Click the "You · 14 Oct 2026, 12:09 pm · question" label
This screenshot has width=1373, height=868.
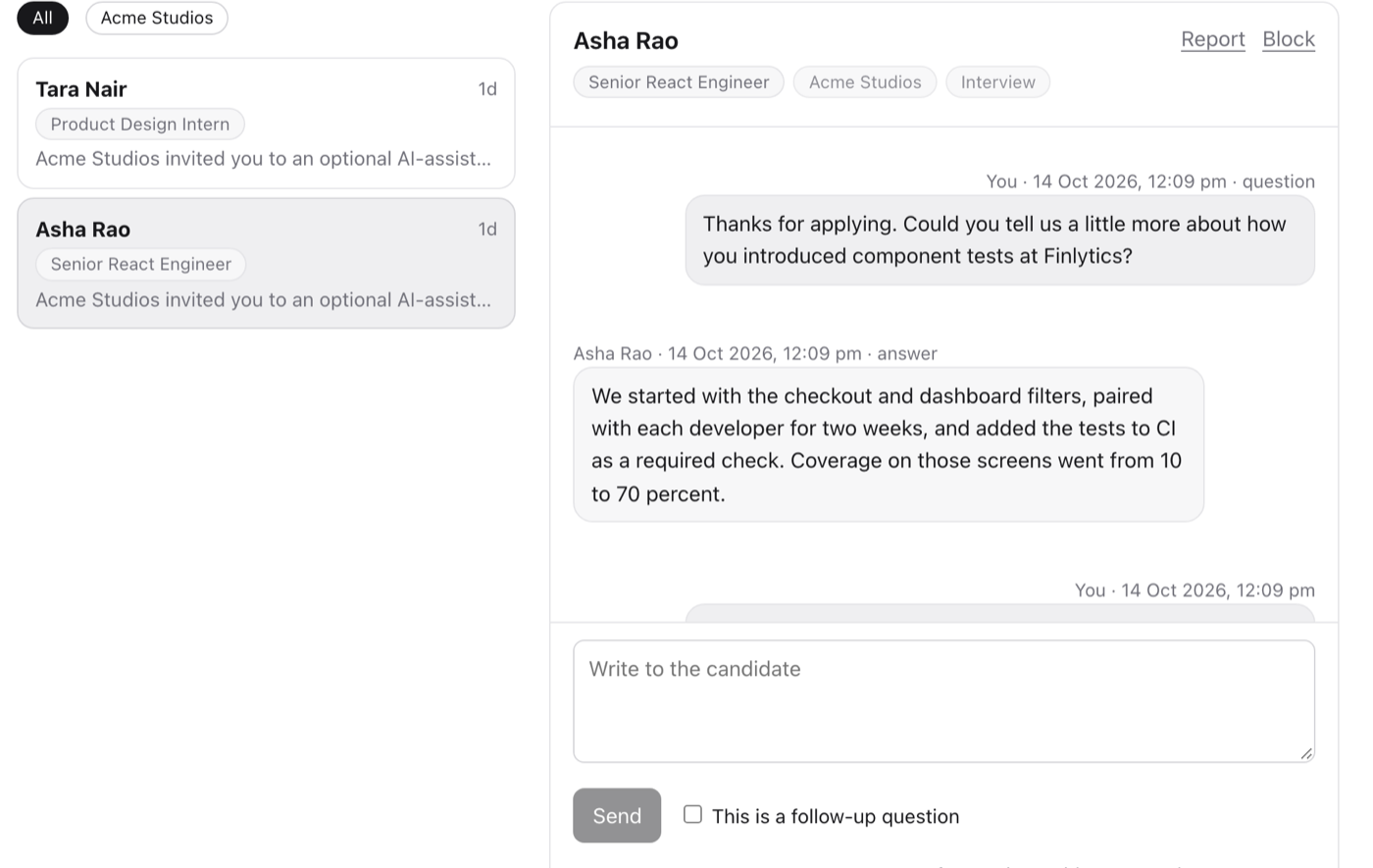tap(1150, 181)
